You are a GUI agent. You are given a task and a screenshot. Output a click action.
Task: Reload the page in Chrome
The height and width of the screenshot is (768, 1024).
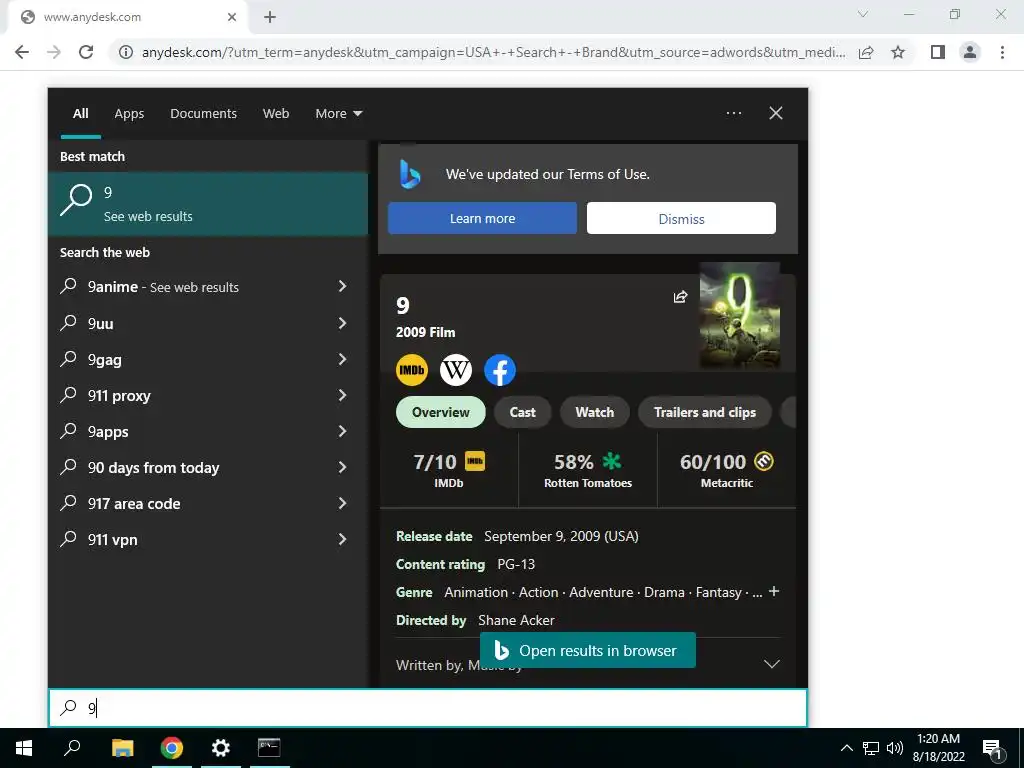86,52
